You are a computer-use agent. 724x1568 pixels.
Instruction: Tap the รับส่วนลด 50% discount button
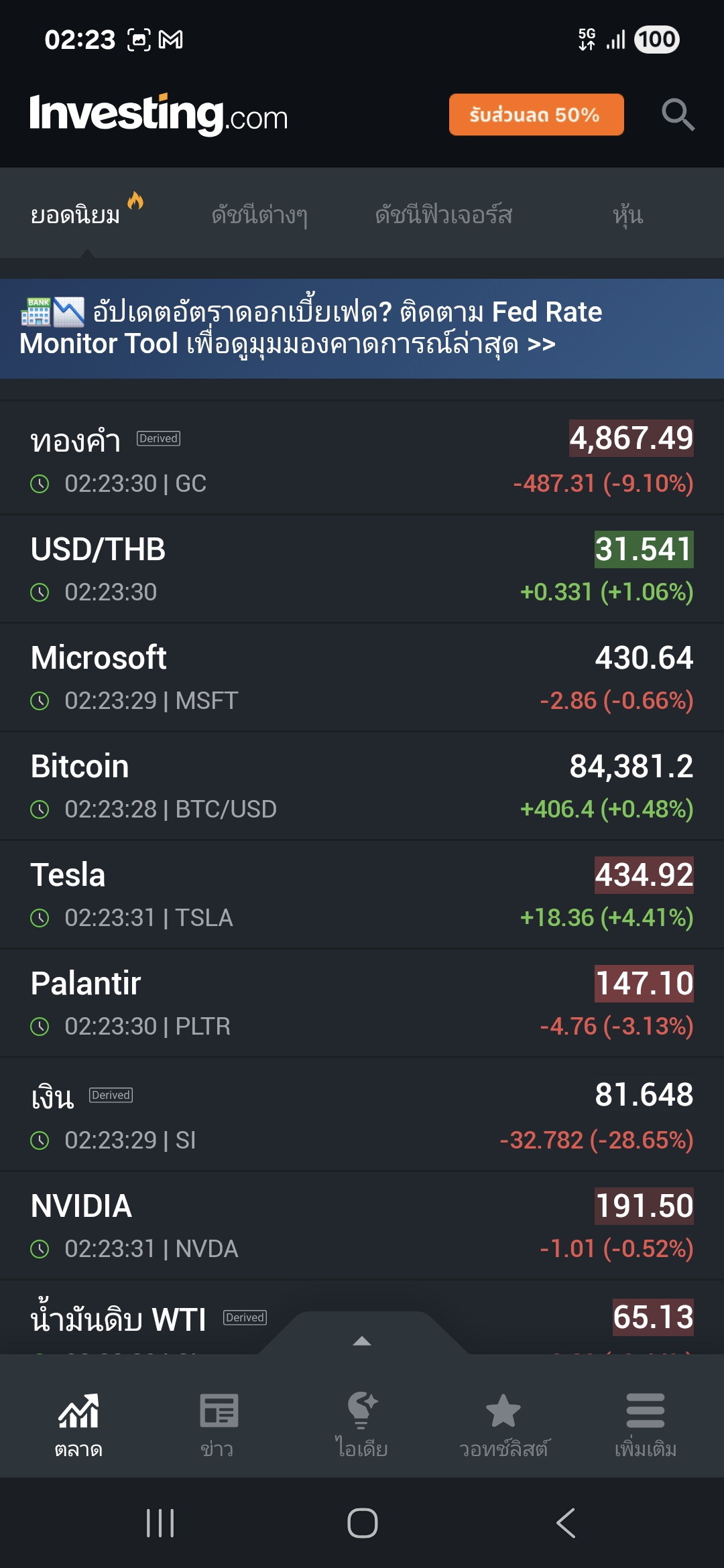536,115
